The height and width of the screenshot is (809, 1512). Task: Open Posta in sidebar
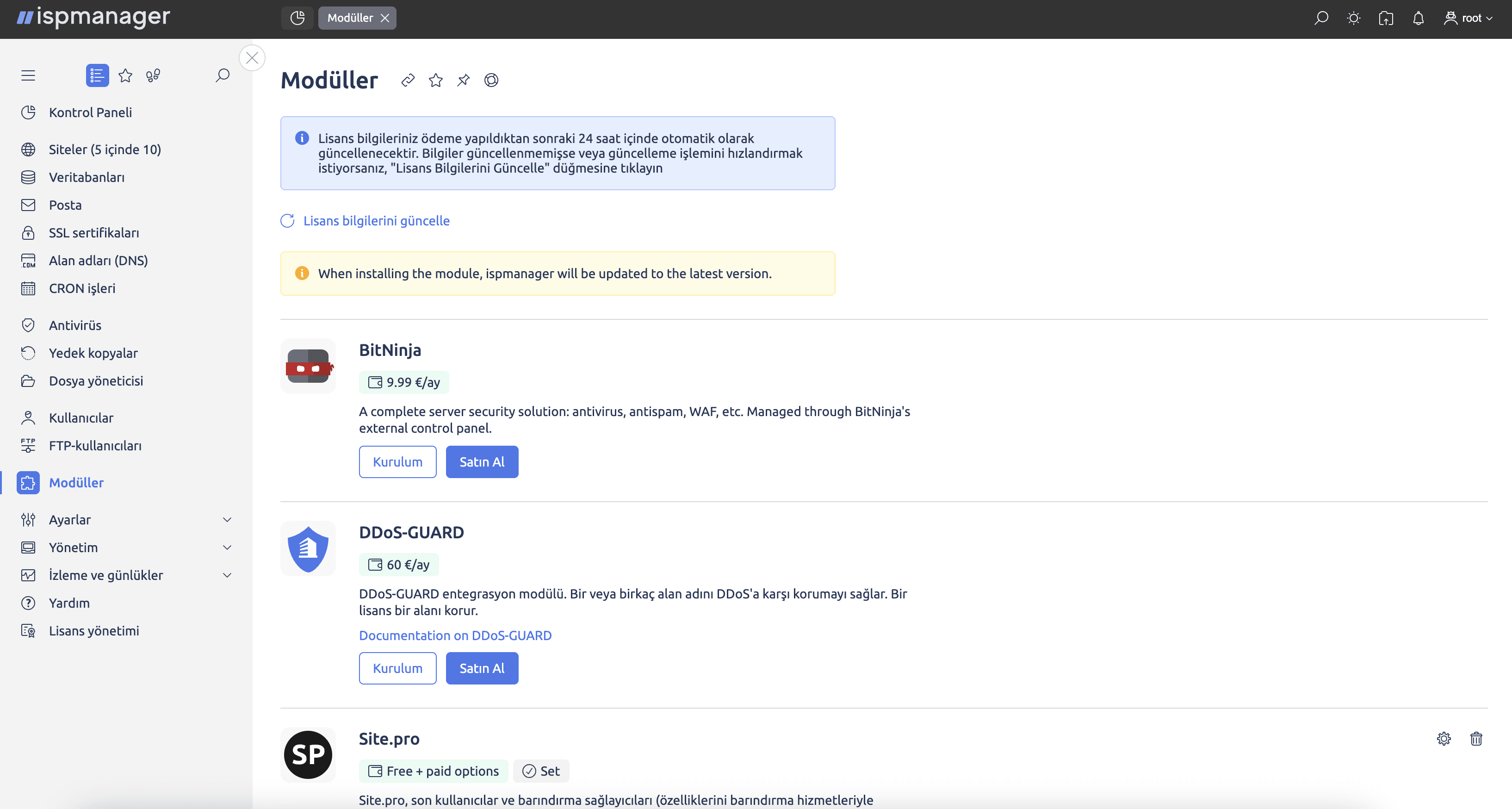(x=65, y=205)
